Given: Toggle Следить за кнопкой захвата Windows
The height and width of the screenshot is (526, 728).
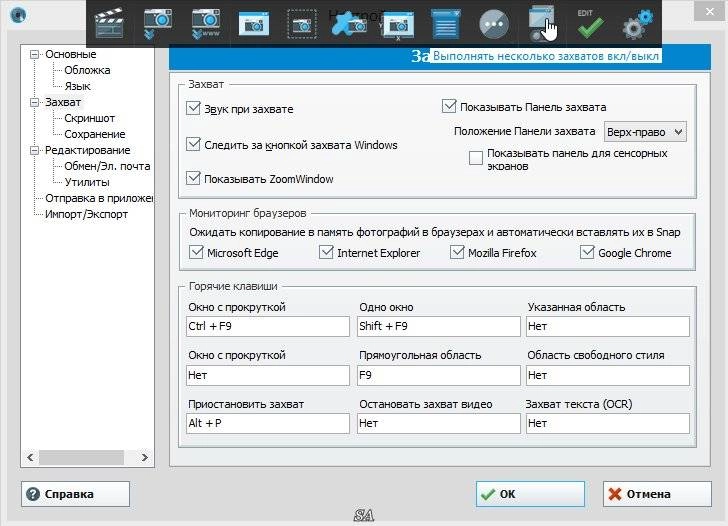Looking at the screenshot, I should click(193, 144).
